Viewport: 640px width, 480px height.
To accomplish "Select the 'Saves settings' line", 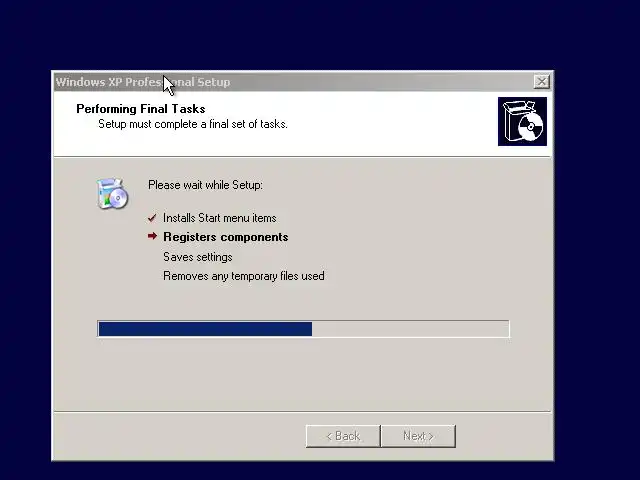I will (198, 257).
